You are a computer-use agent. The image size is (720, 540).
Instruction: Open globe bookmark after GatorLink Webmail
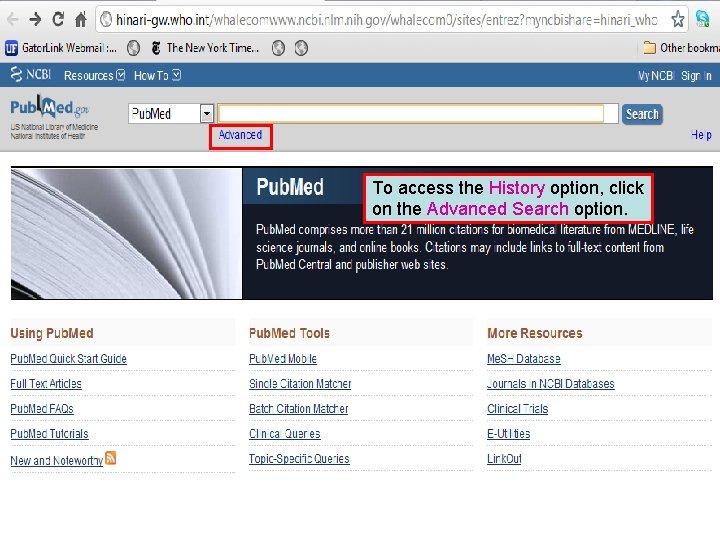[x=134, y=48]
